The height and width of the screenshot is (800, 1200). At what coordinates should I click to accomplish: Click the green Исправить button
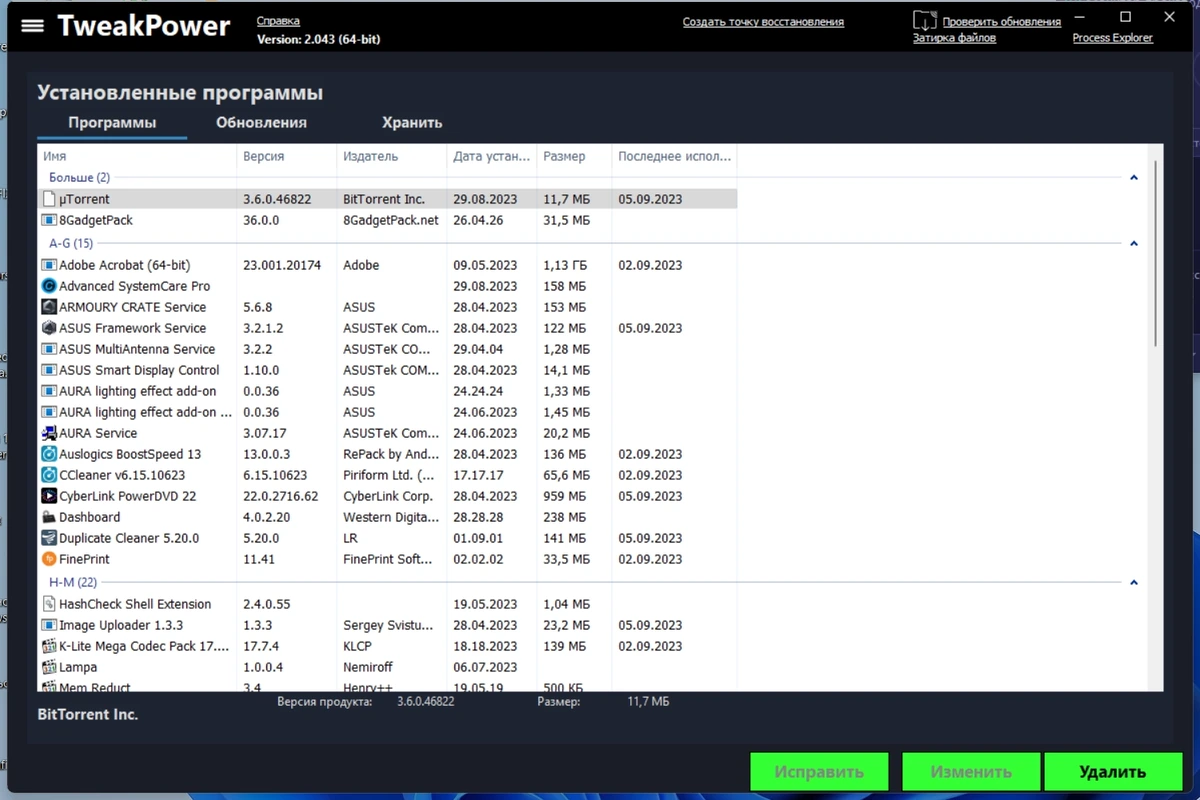pos(819,772)
